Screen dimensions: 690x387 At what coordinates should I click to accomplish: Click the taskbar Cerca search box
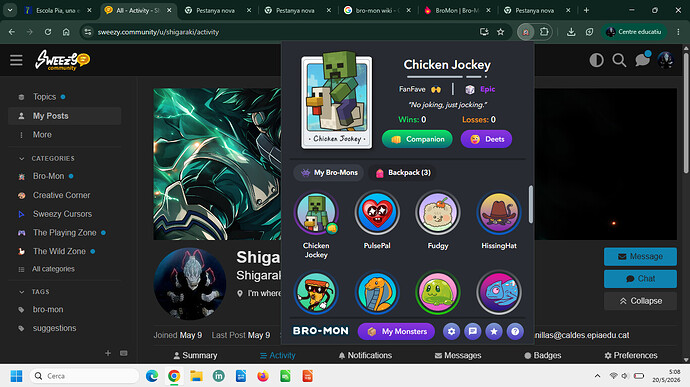(x=84, y=376)
